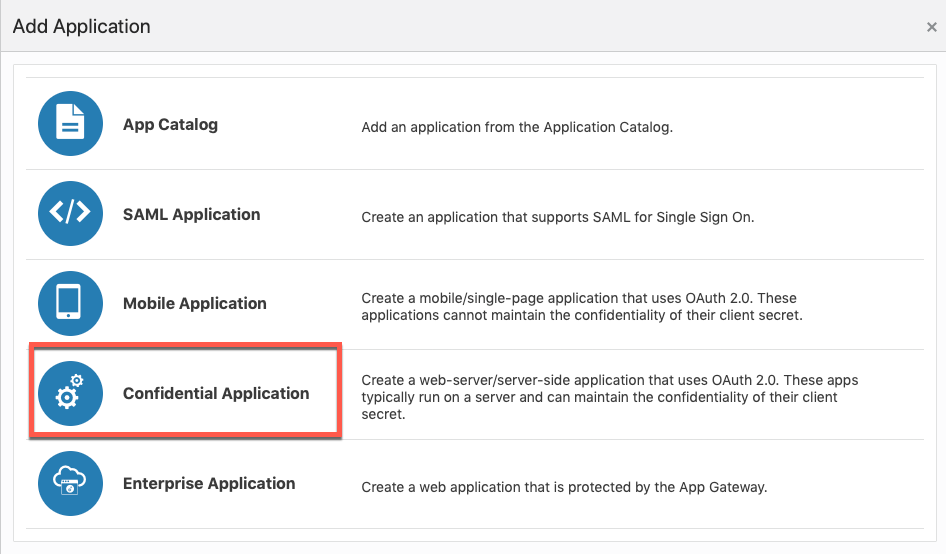Choose the Enterprise Application label
The width and height of the screenshot is (946, 554).
209,483
